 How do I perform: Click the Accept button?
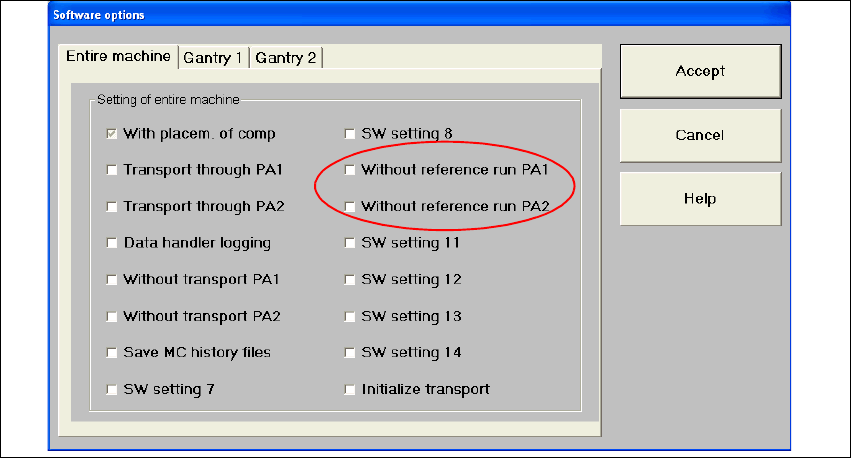point(700,71)
